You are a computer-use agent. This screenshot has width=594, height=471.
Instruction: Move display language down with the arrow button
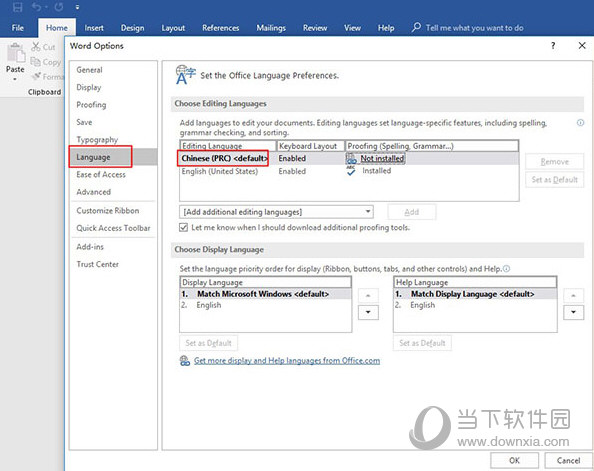tap(368, 312)
